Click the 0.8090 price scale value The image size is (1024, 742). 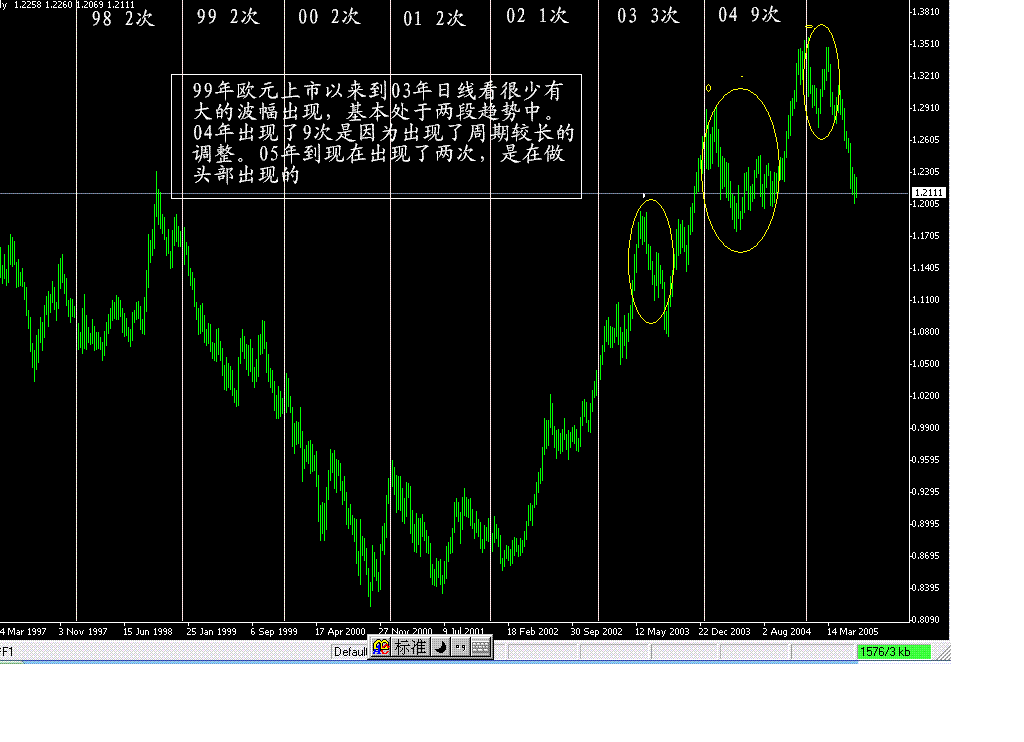926,619
